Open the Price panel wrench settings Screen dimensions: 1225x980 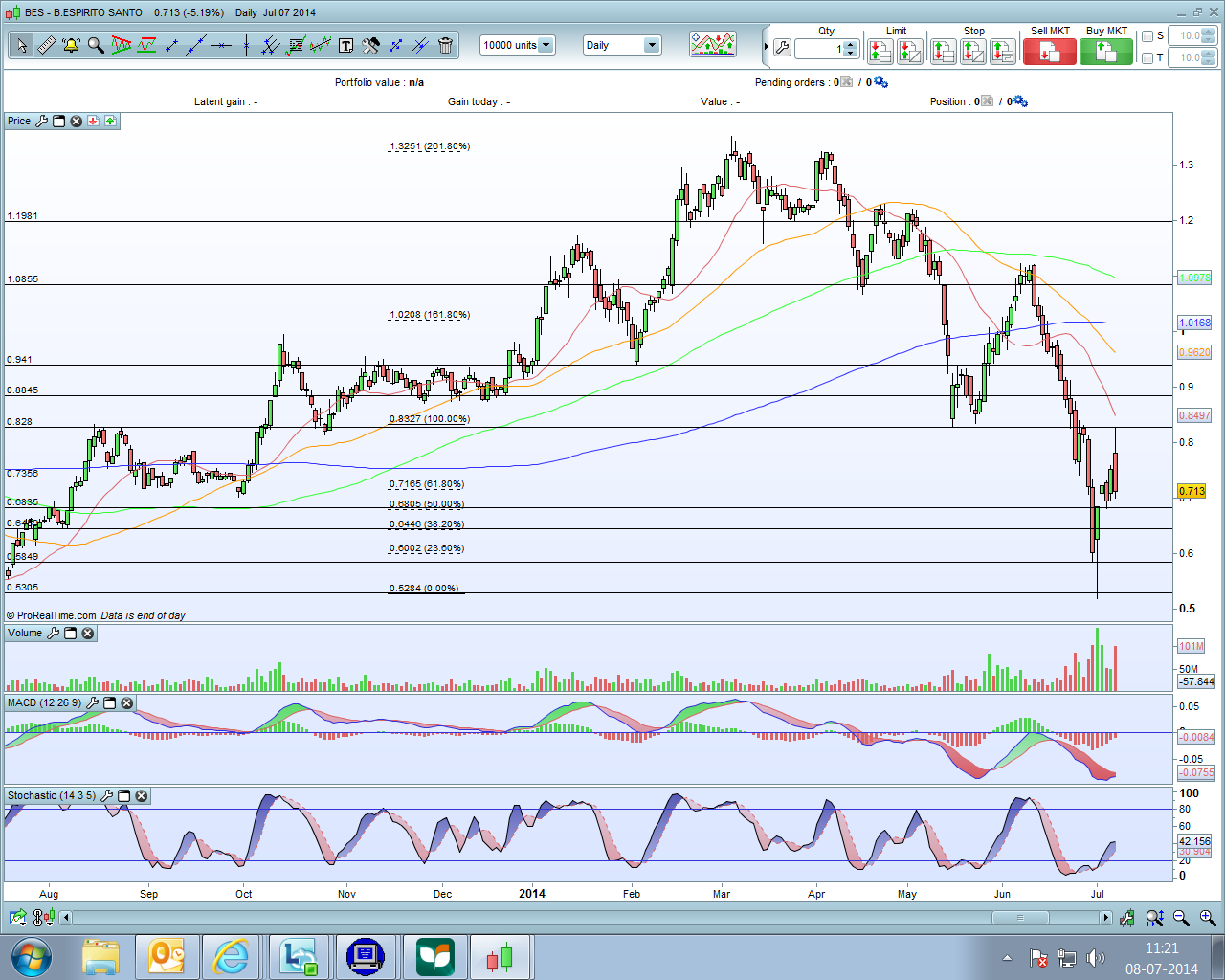[41, 122]
